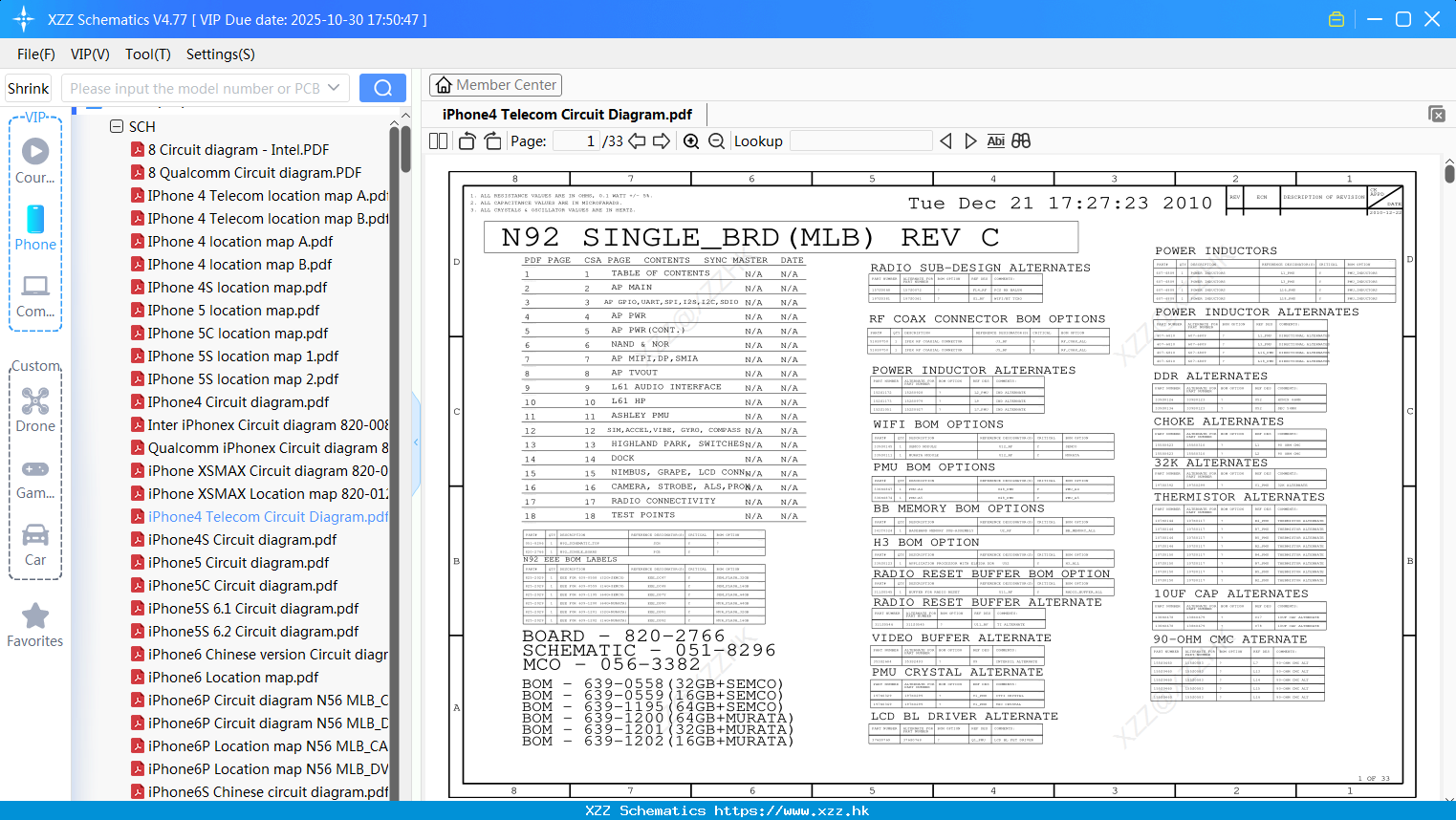
Task: Open the File(F) menu
Action: pyautogui.click(x=36, y=54)
